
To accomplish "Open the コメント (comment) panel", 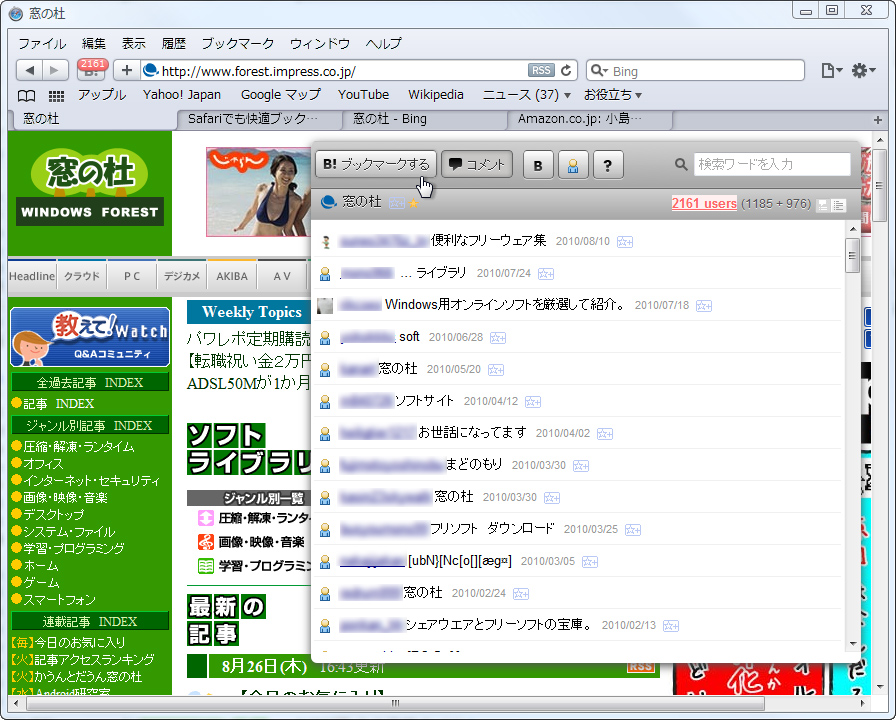I will point(477,164).
